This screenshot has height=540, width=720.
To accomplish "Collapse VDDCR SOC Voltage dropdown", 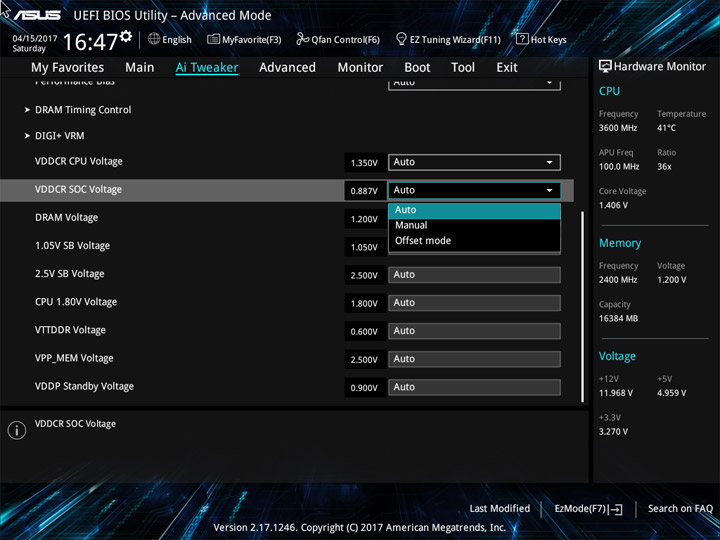I will pos(474,190).
